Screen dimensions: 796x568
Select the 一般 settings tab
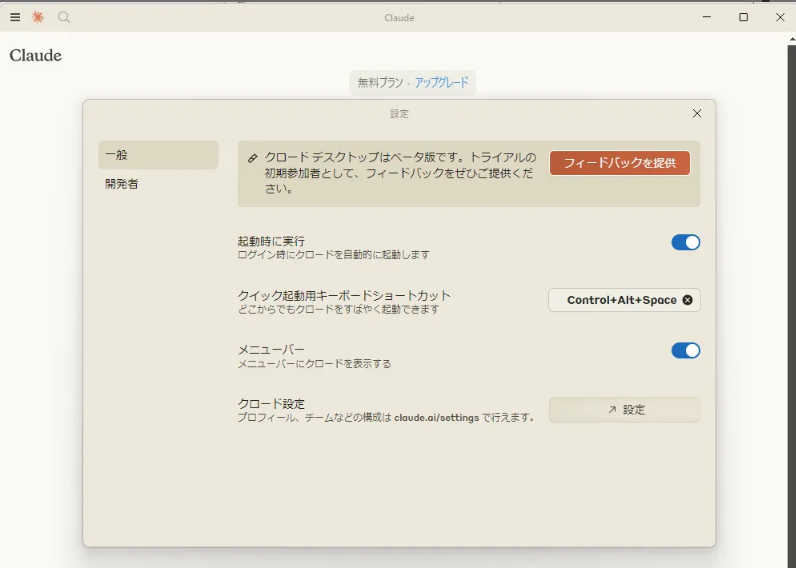pos(158,155)
